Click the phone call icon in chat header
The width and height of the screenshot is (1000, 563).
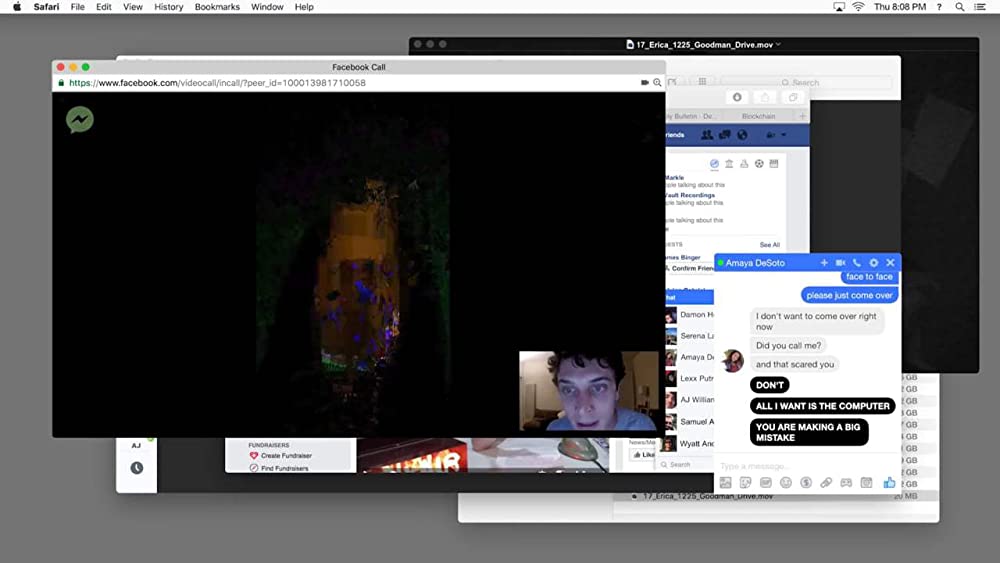(x=857, y=263)
